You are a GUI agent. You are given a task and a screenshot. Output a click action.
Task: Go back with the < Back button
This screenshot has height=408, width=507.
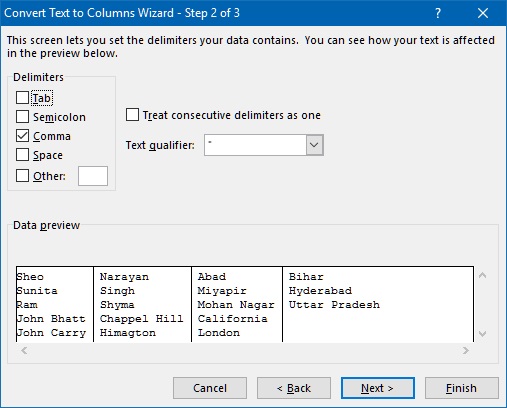point(294,388)
